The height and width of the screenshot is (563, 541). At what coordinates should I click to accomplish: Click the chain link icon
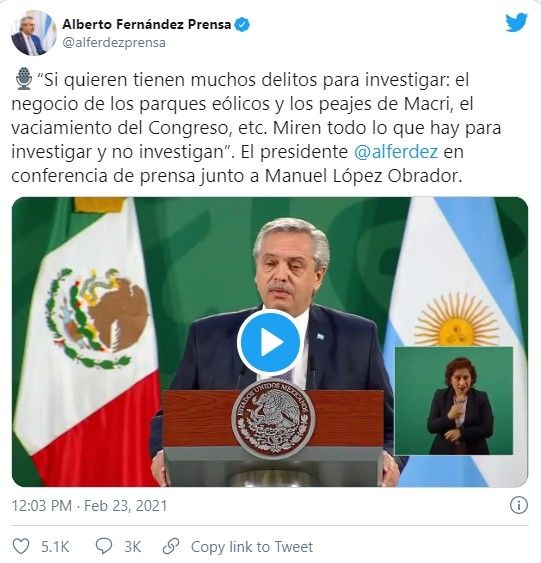(171, 546)
